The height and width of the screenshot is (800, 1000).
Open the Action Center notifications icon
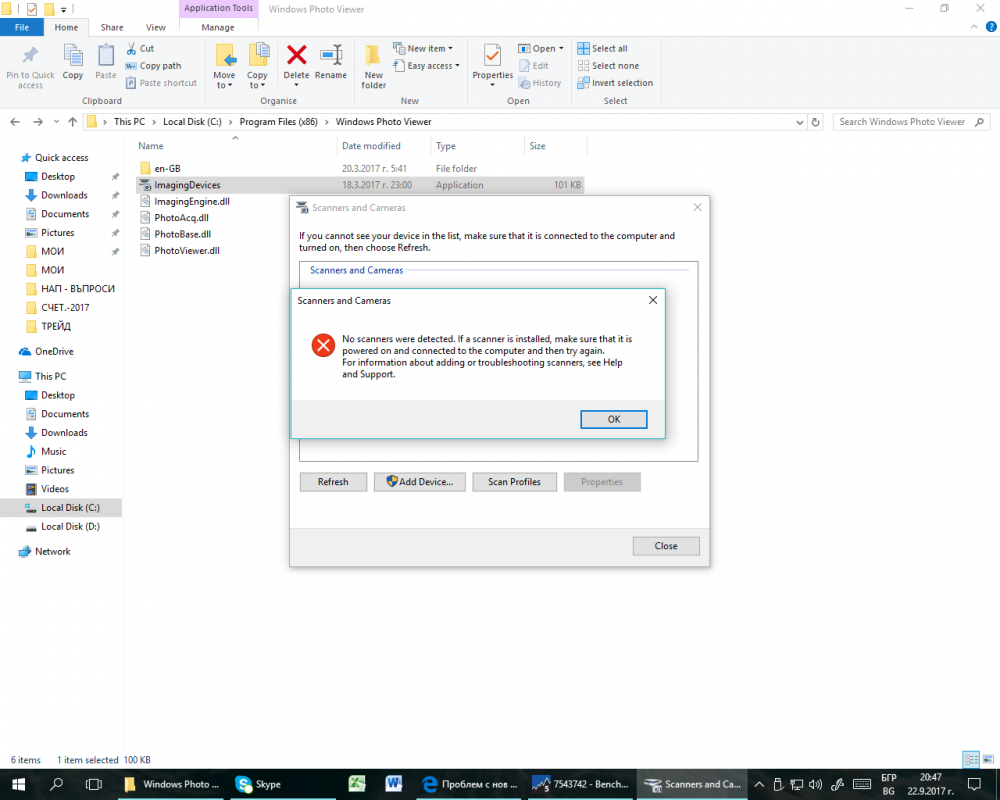[x=974, y=784]
